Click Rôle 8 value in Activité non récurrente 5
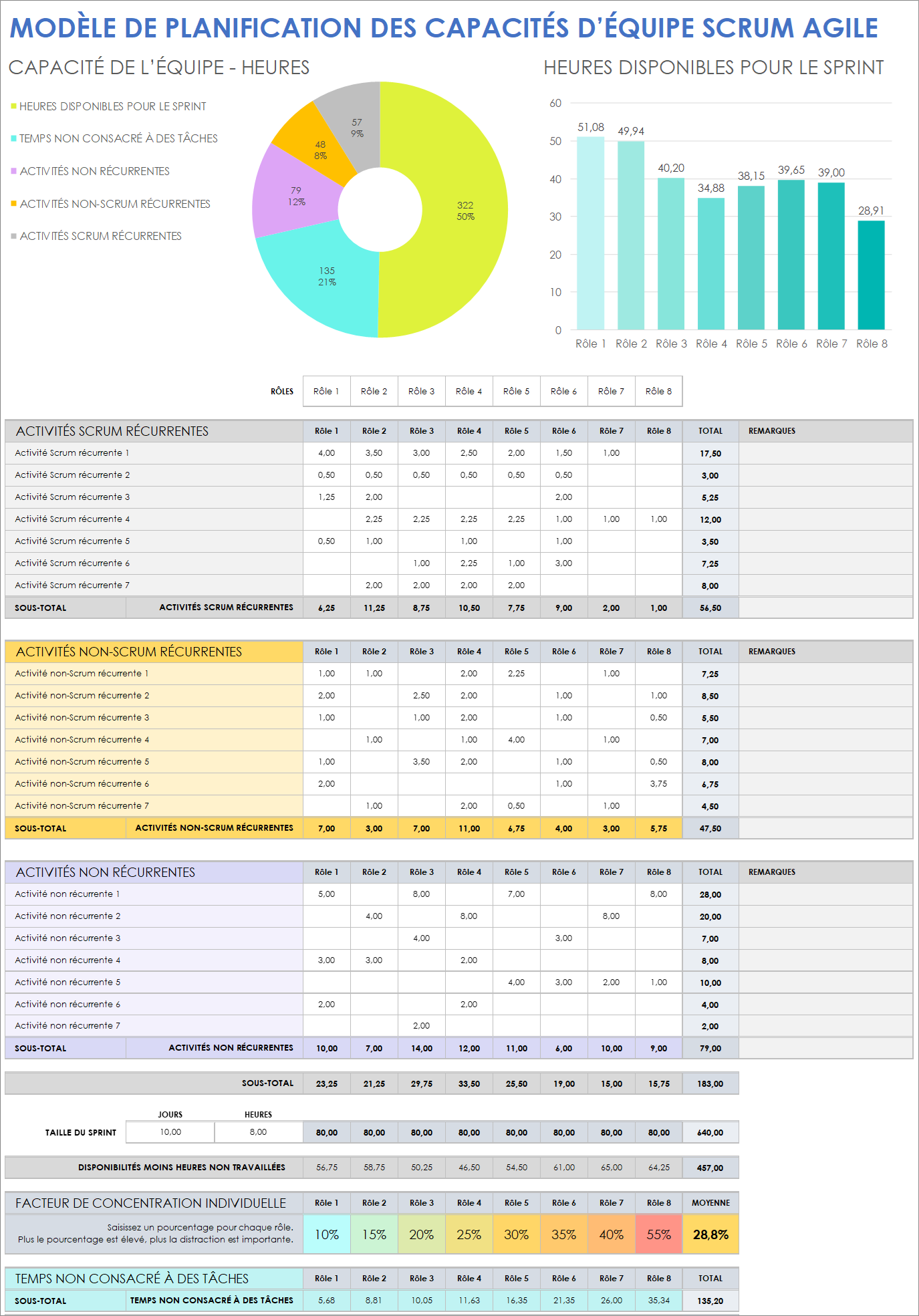Viewport: 919px width, 1316px height. 658,982
